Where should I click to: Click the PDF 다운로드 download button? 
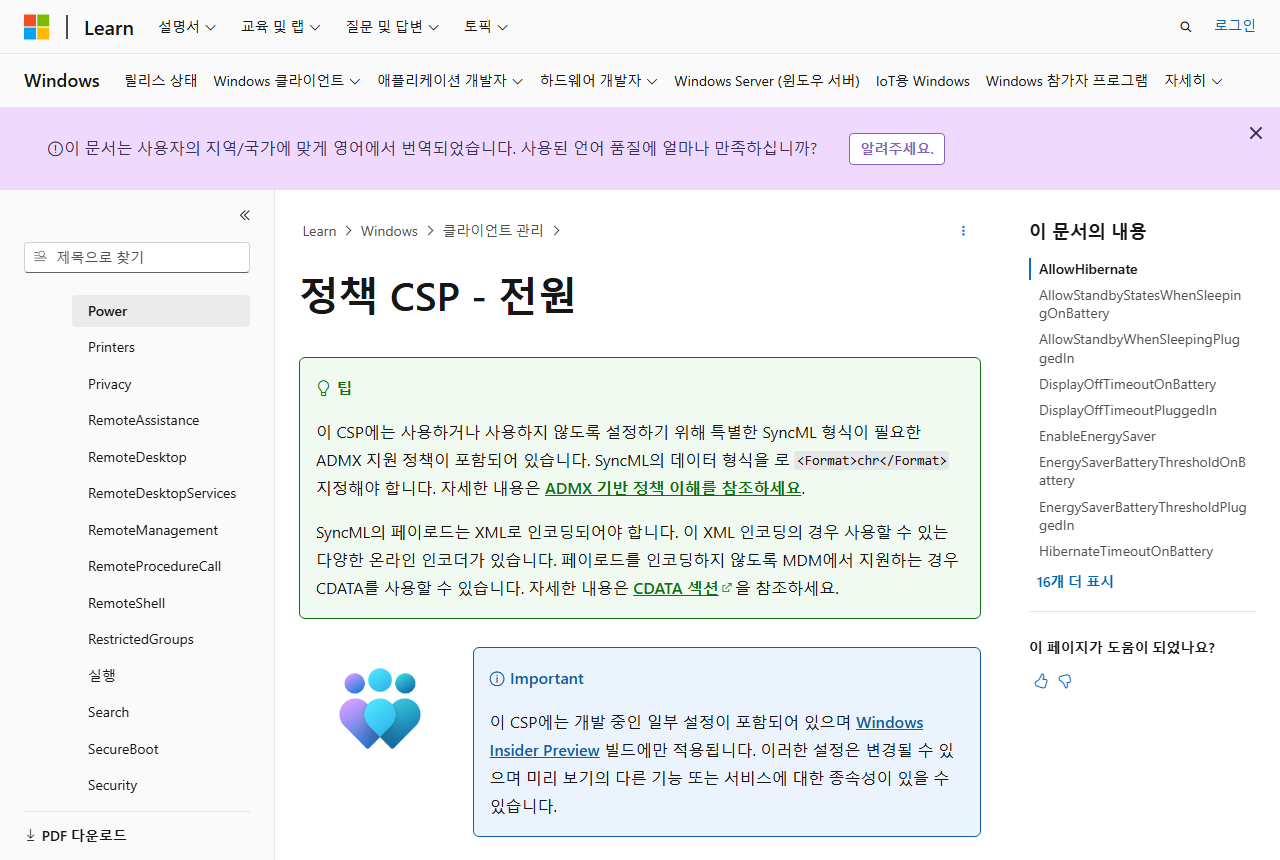click(x=76, y=835)
